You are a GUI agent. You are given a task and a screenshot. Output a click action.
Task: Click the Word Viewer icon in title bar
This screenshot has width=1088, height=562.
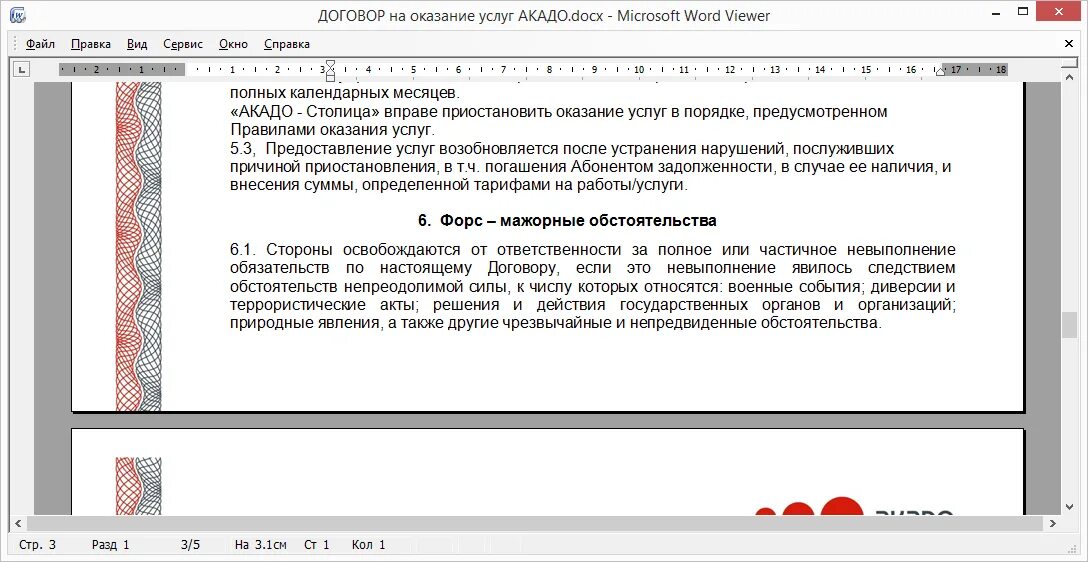tap(19, 15)
